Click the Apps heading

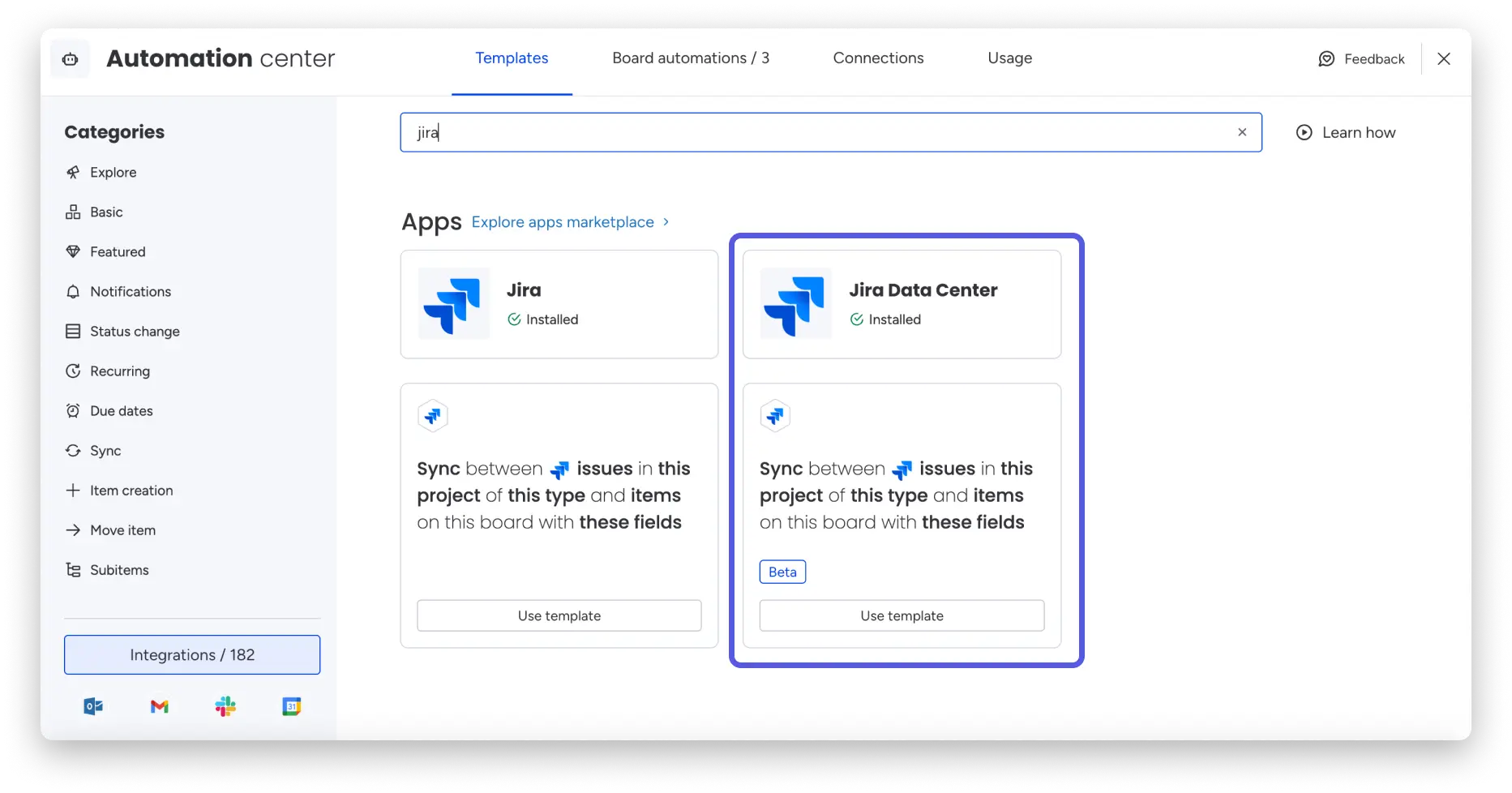431,222
